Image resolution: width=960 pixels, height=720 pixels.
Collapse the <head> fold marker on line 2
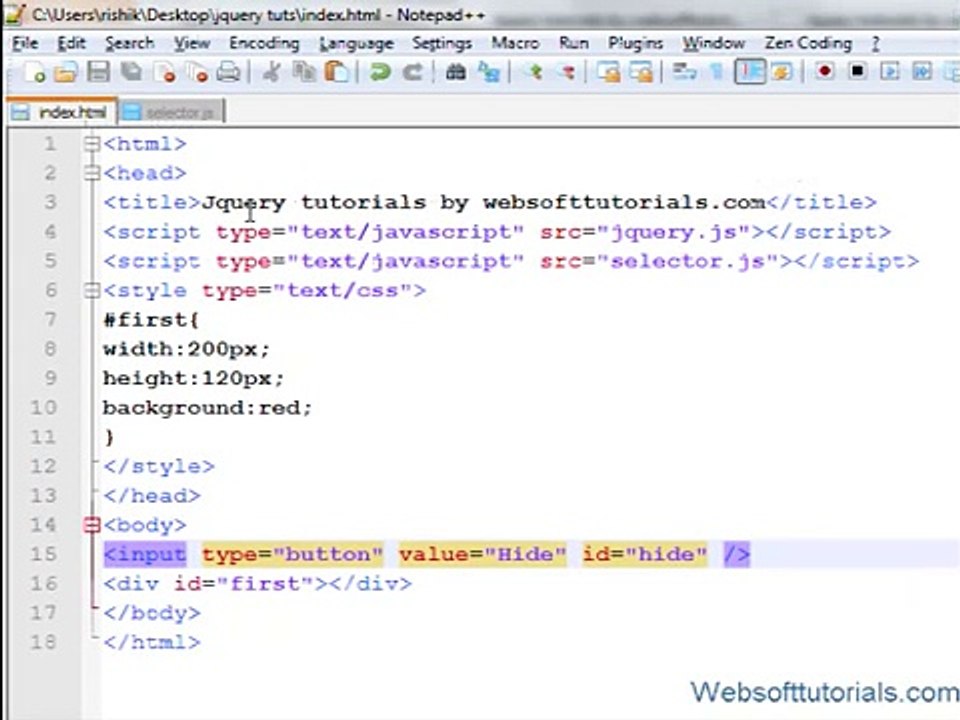92,174
